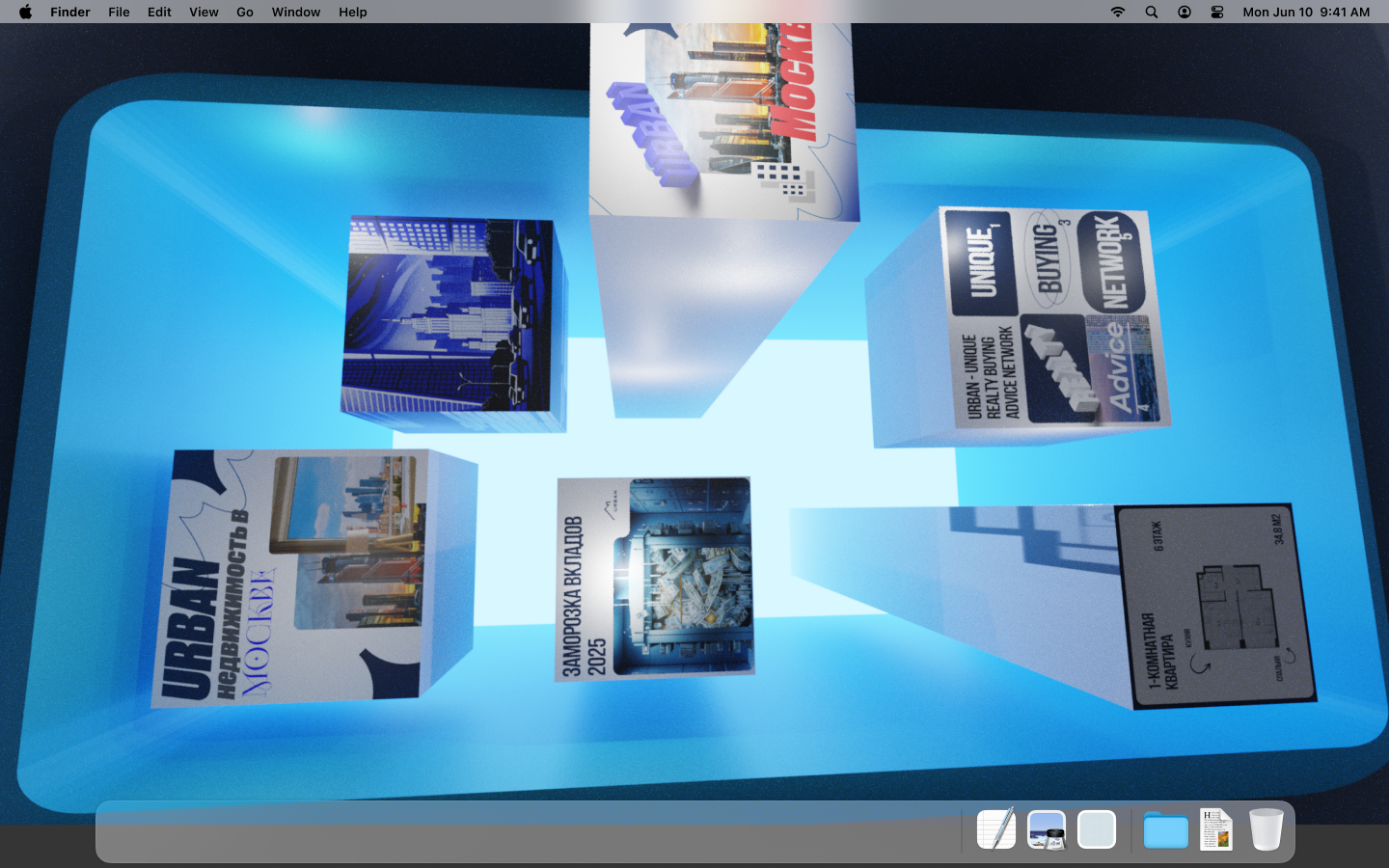
Task: Click the date and time clock
Action: 1306,12
